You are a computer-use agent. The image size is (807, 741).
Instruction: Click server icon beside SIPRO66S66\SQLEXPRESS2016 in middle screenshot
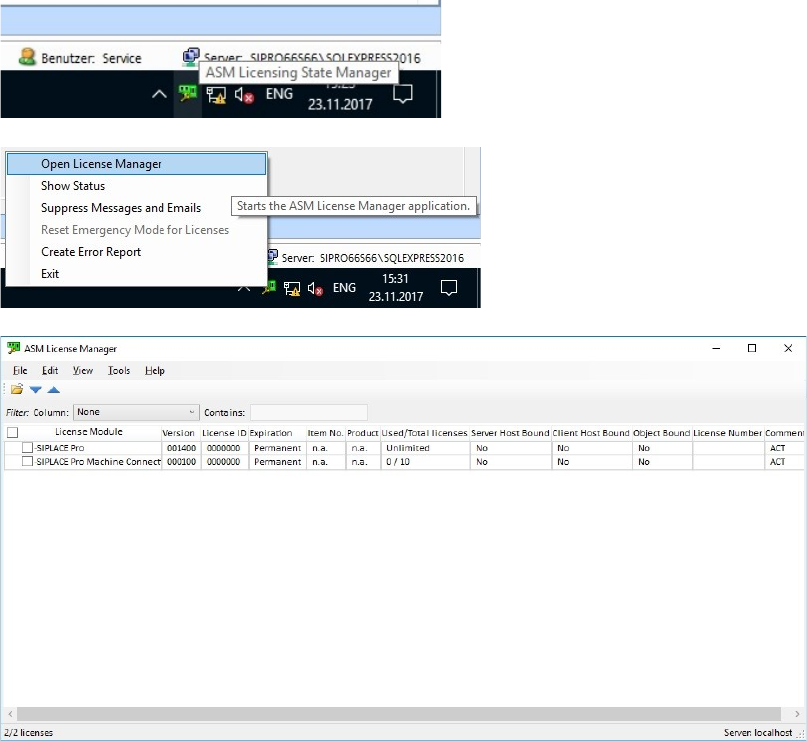272,257
